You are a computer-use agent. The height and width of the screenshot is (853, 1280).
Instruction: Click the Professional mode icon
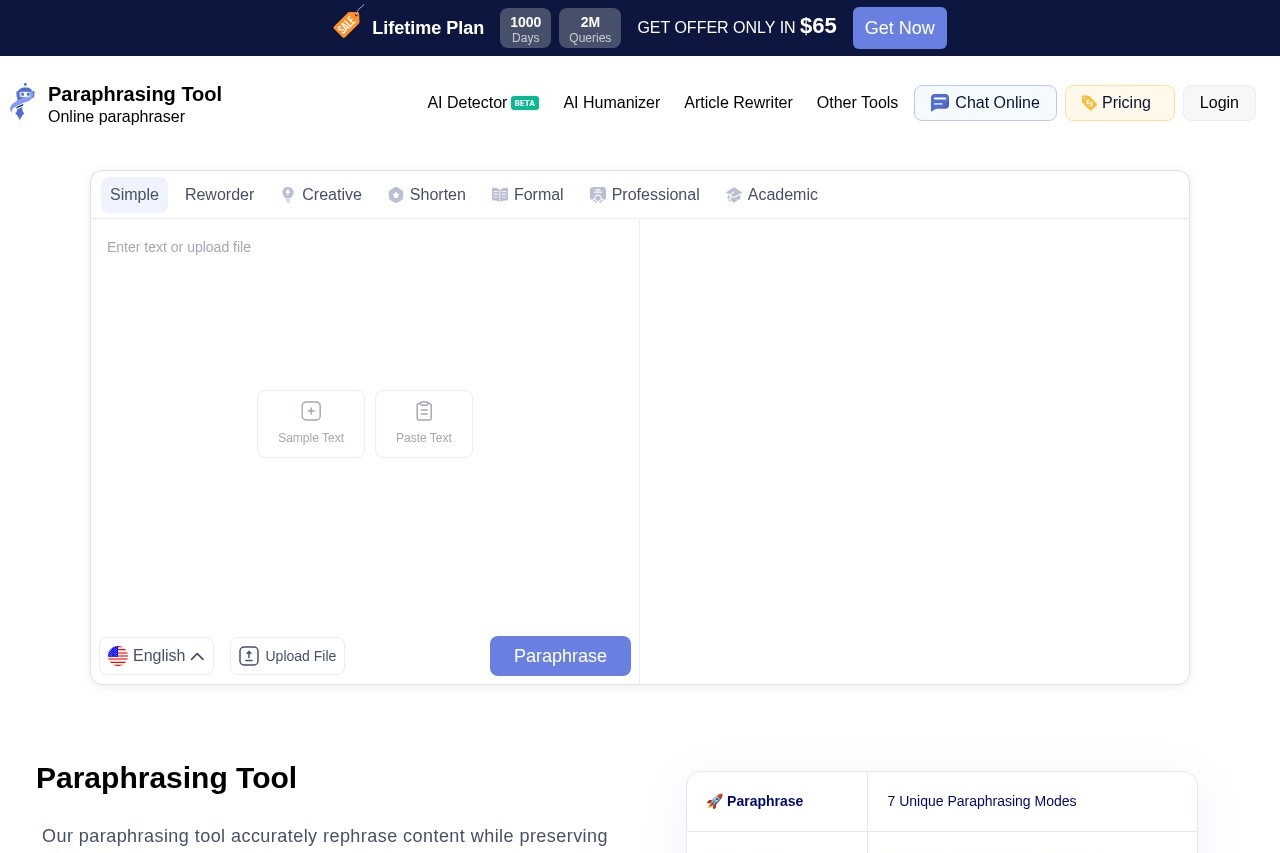click(598, 195)
